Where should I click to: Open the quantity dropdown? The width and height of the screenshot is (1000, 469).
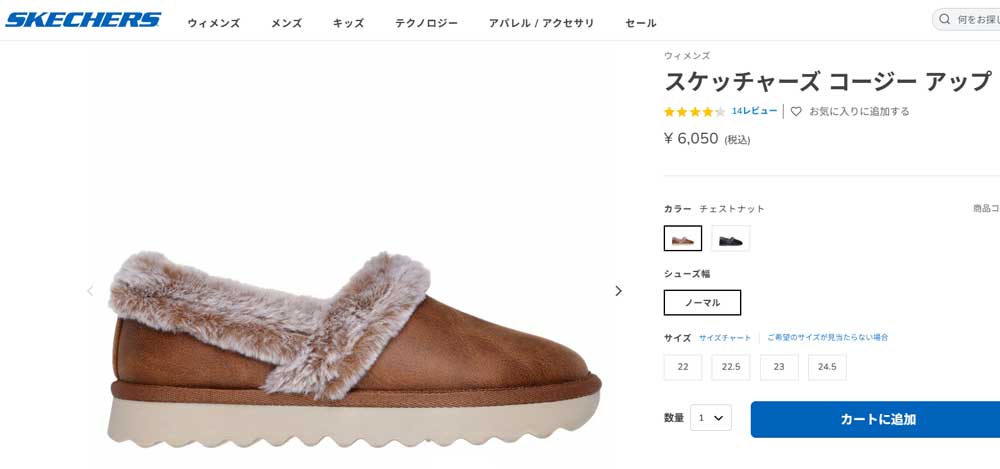pos(711,418)
